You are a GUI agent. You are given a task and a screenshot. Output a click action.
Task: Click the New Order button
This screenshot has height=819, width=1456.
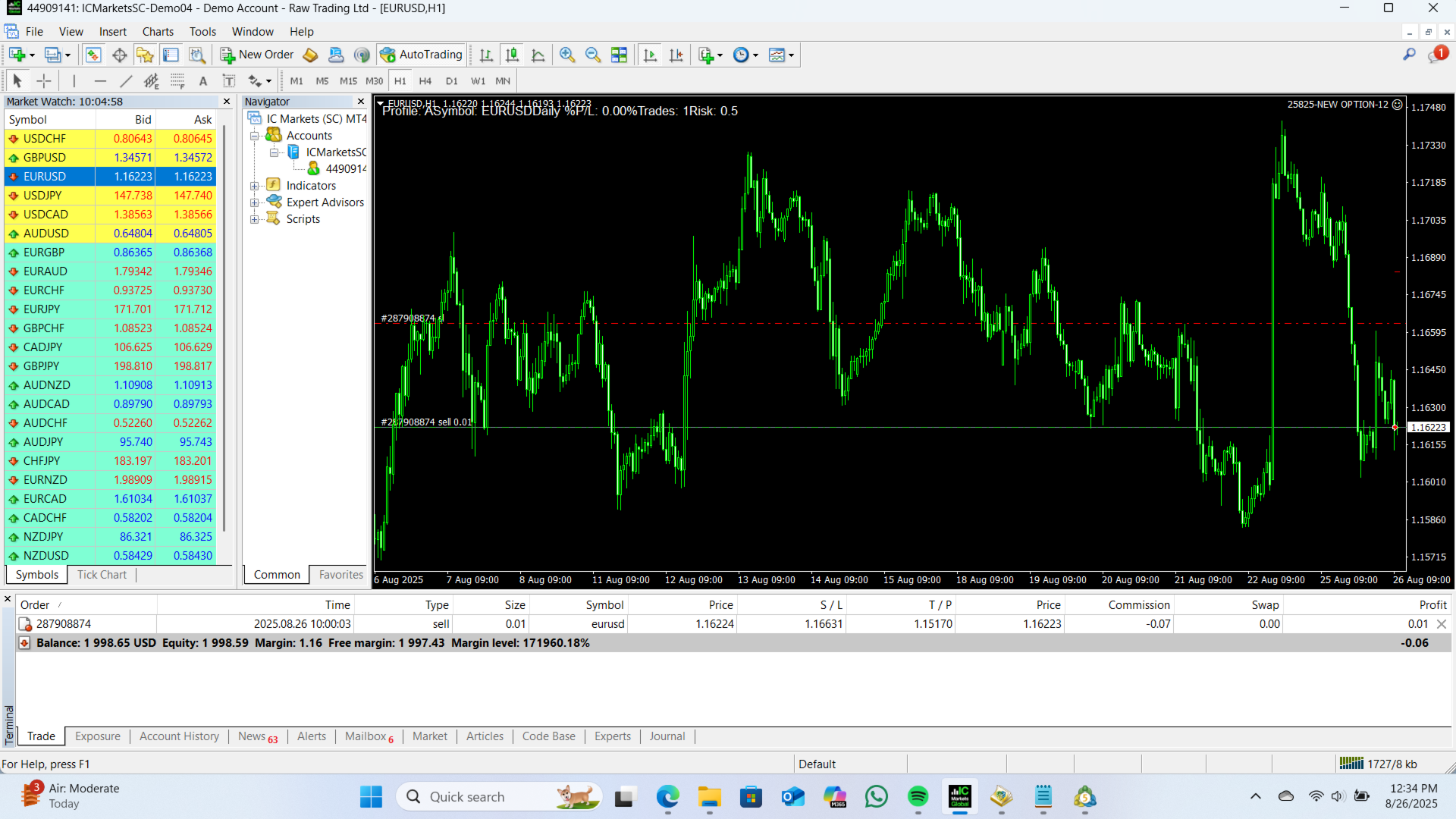[x=256, y=55]
